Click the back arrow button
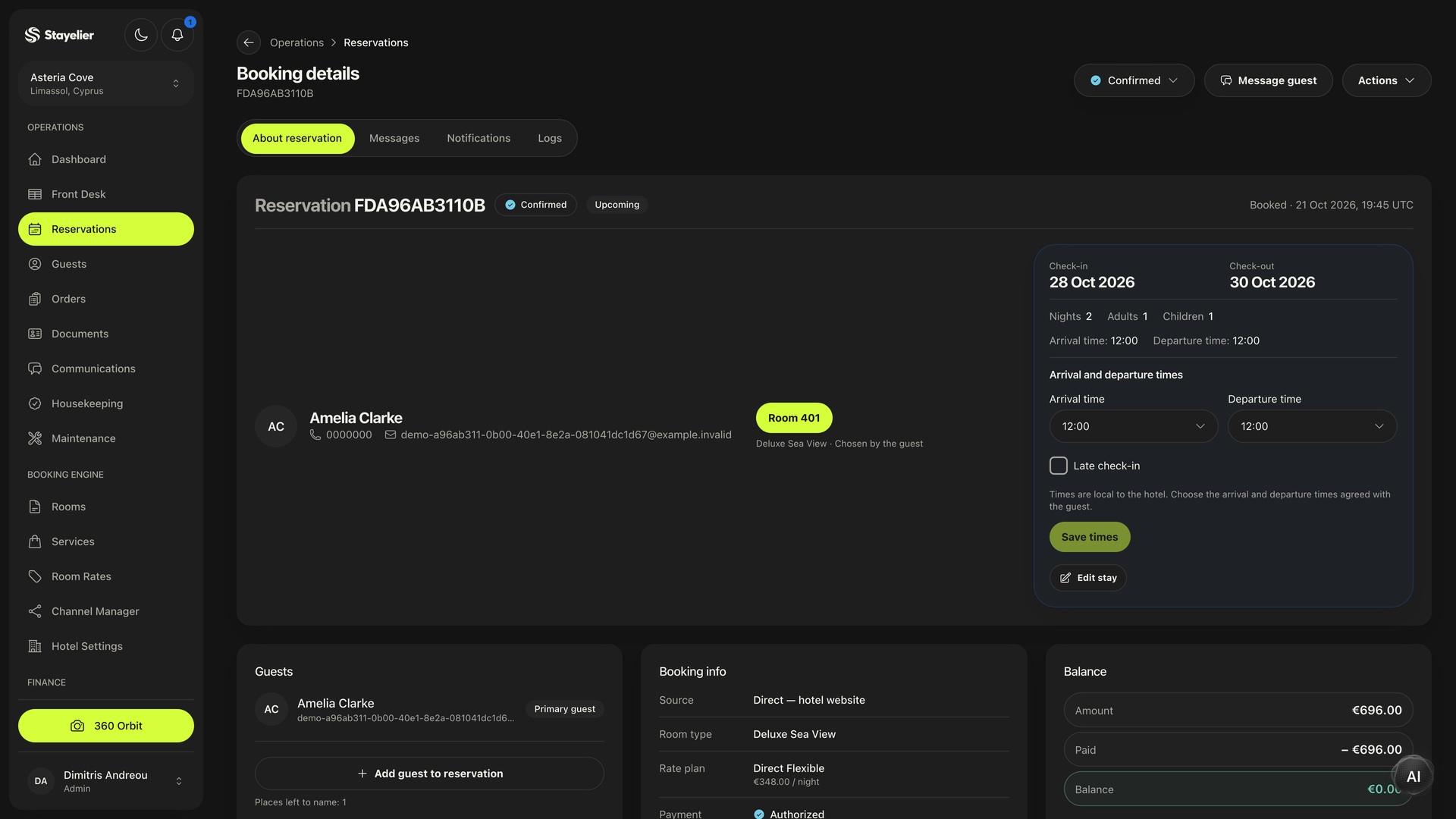This screenshot has height=819, width=1456. (249, 42)
